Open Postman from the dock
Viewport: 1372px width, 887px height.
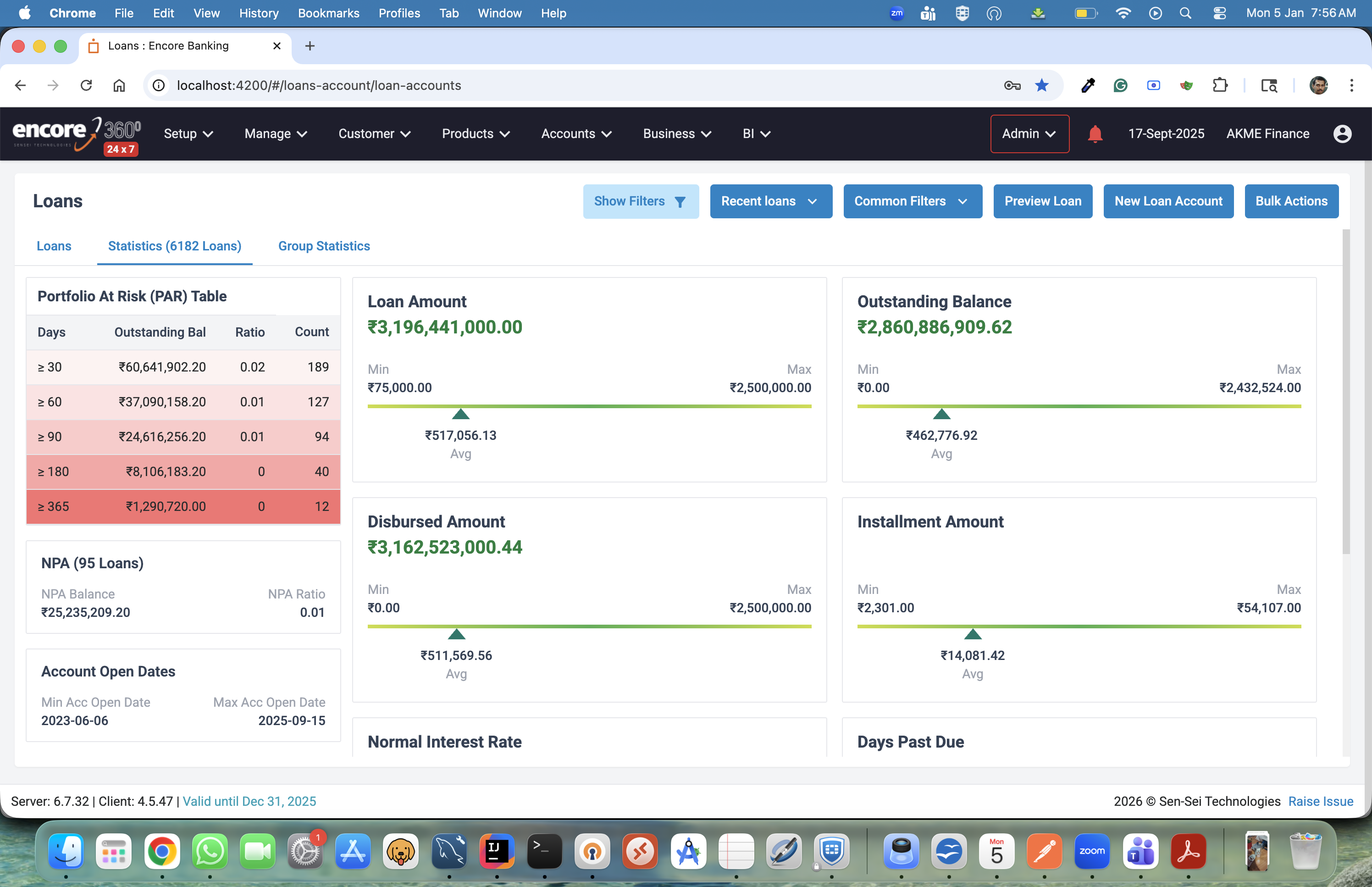1044,851
